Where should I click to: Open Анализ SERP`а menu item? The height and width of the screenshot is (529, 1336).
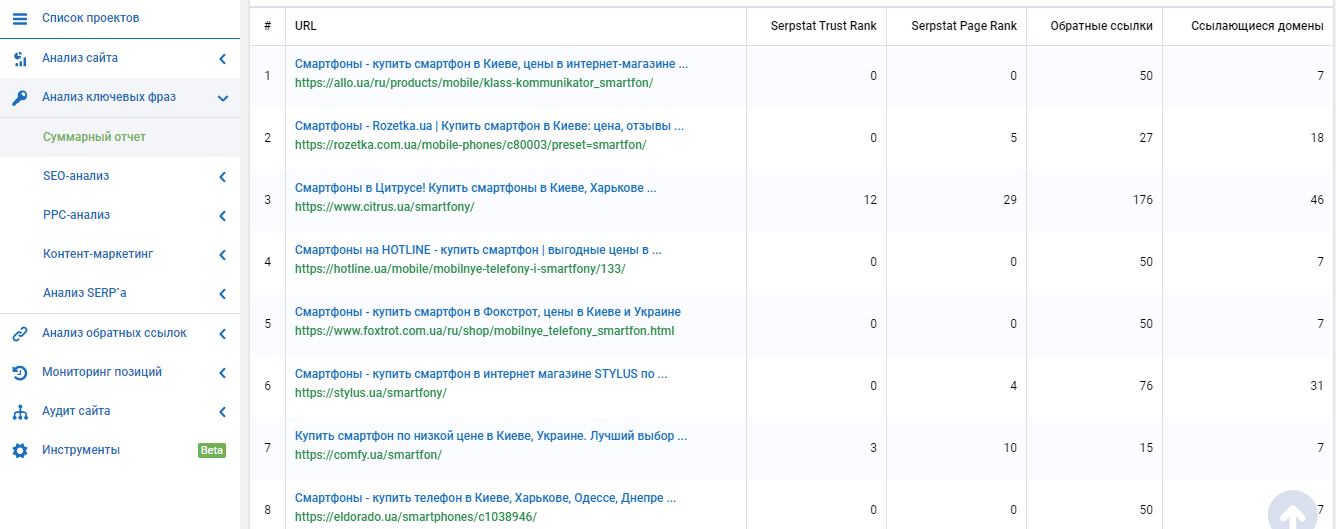[x=85, y=293]
